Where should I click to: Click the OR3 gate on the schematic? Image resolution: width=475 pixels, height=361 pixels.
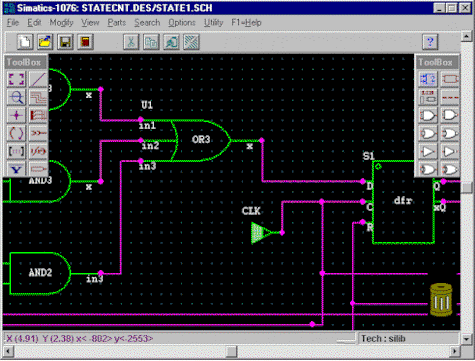click(x=201, y=140)
